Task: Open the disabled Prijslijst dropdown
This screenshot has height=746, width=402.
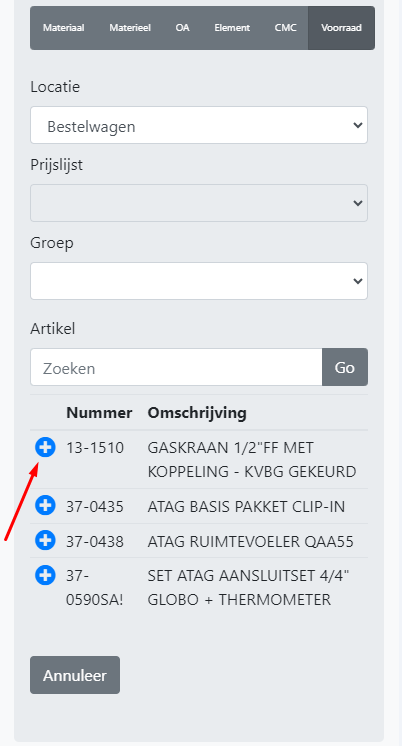Action: [x=199, y=203]
